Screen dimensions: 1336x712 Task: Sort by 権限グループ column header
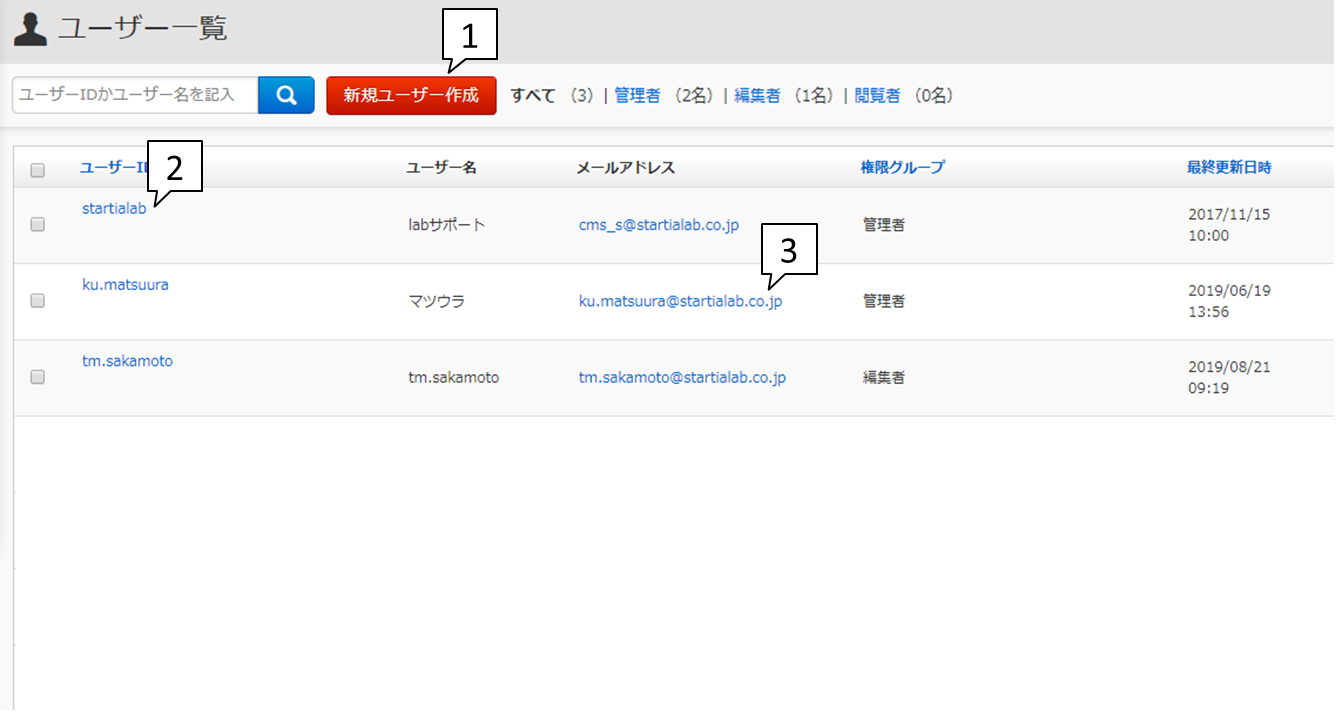902,167
